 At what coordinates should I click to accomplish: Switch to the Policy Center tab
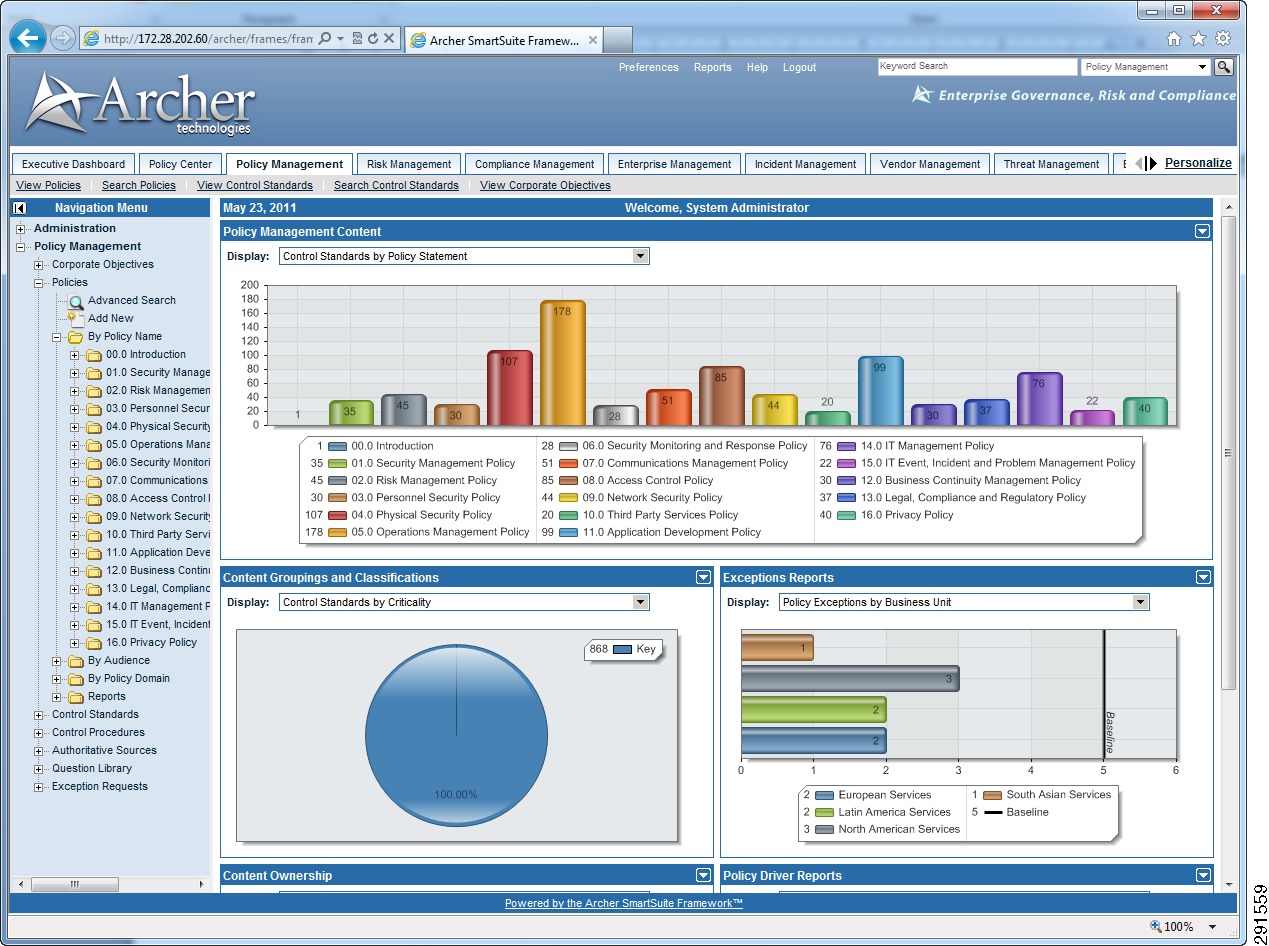[x=181, y=164]
